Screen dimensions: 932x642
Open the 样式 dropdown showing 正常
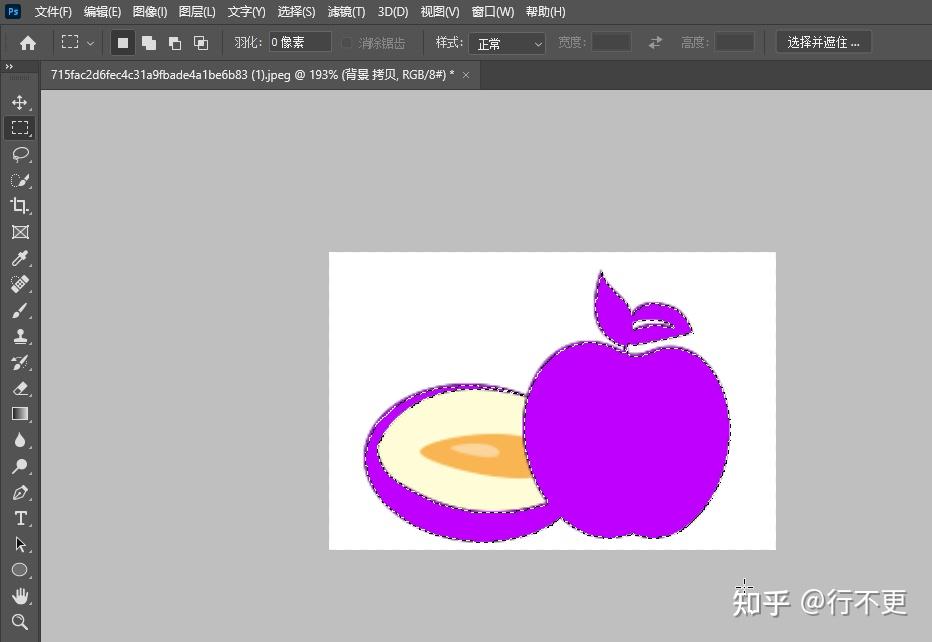507,43
